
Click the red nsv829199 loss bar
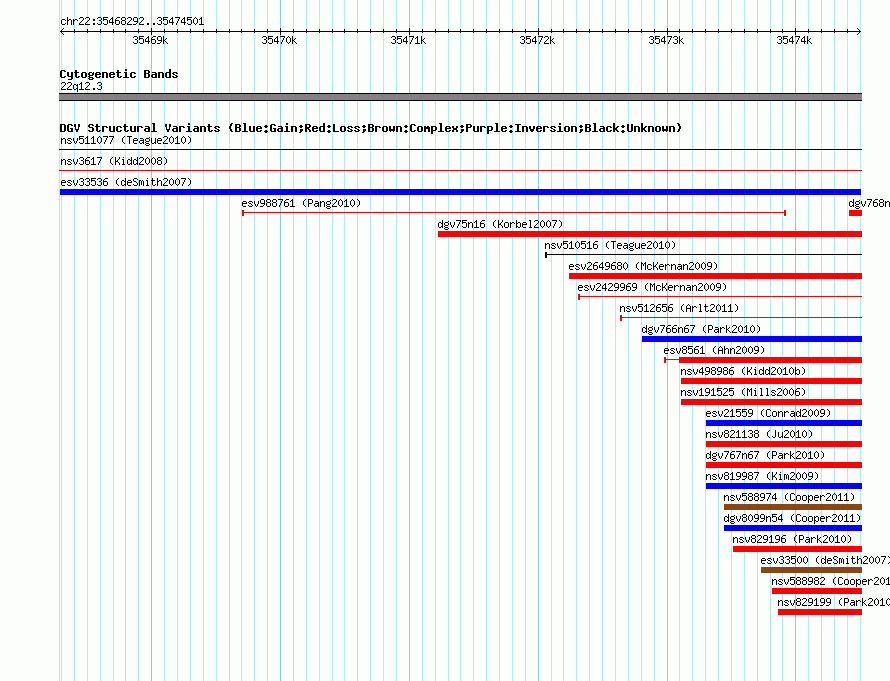point(820,612)
